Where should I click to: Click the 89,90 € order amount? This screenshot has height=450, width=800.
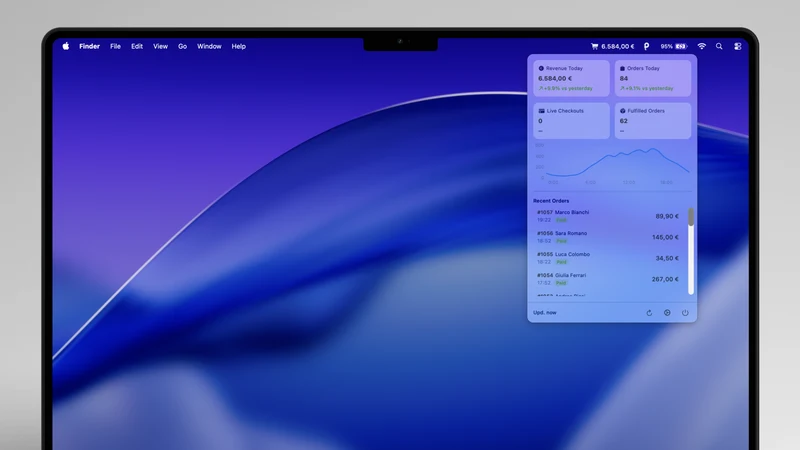point(667,216)
